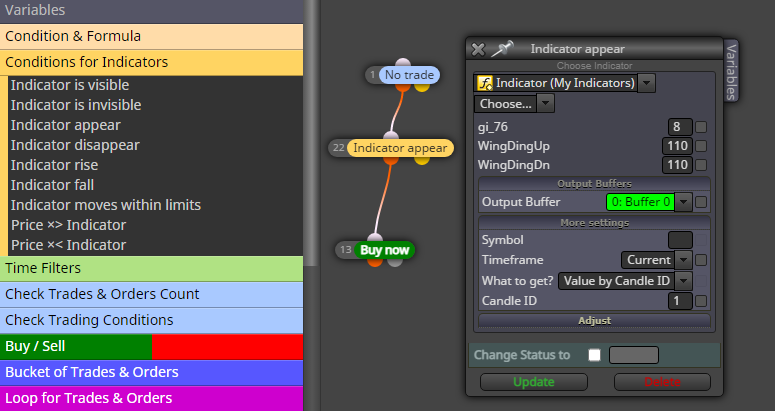Choose Indicator moves within limits
775x411 pixels.
tap(106, 205)
